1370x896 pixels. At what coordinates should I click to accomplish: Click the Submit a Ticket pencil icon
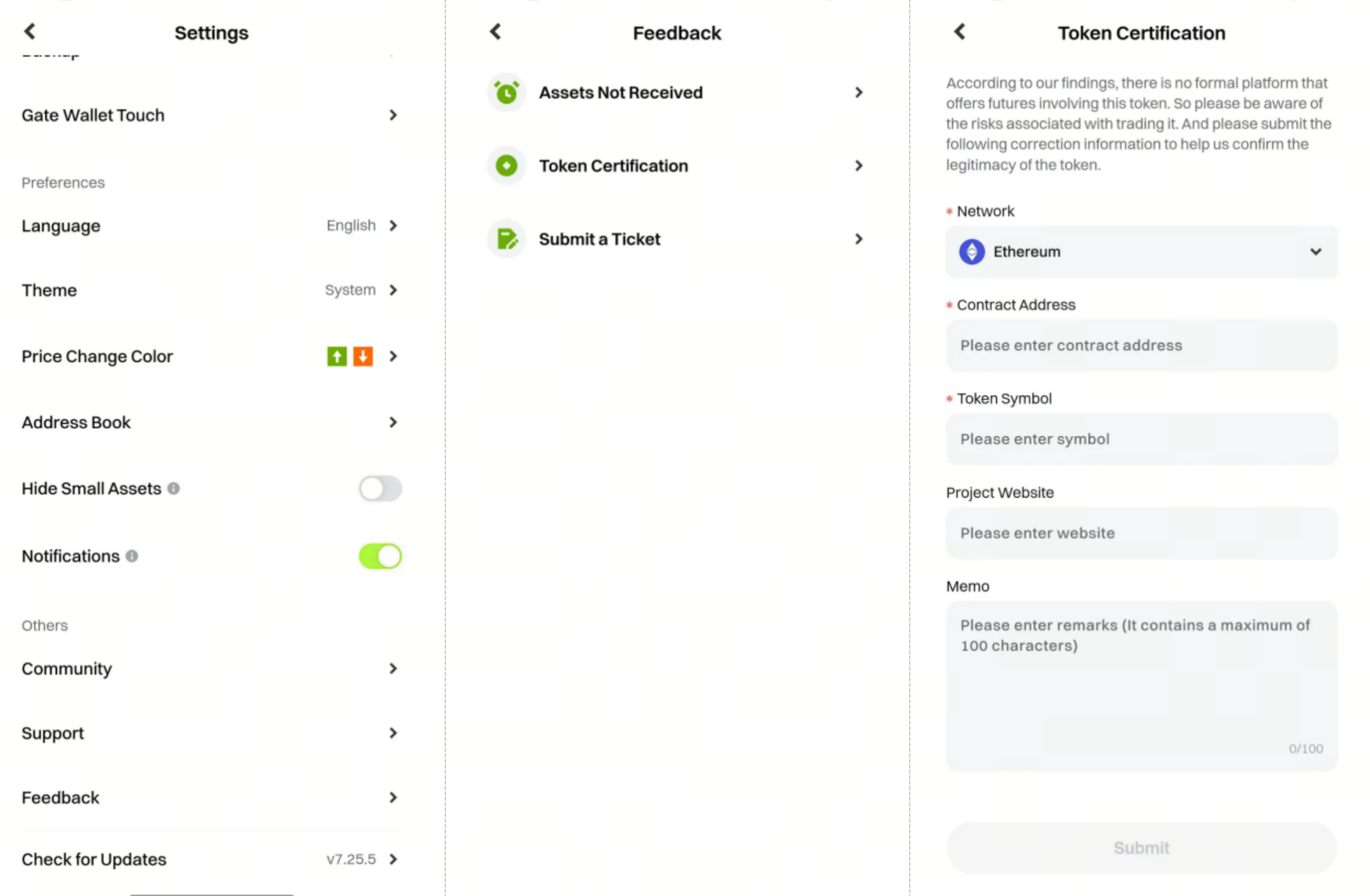pyautogui.click(x=506, y=239)
